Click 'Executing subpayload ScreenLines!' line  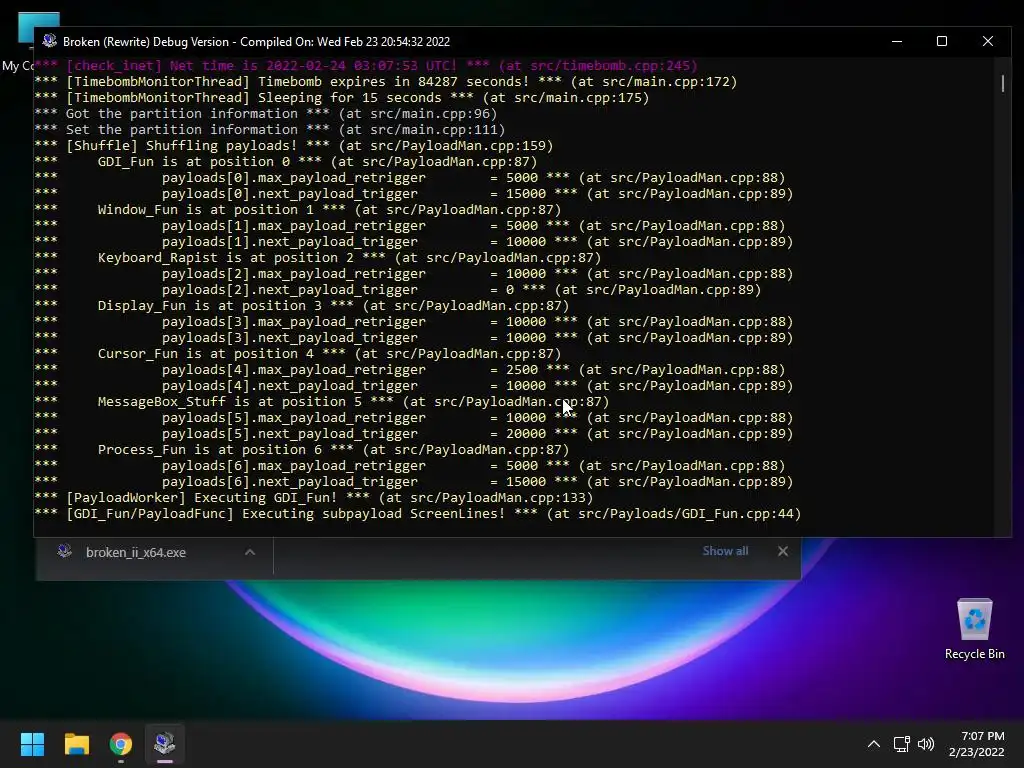[x=418, y=513]
